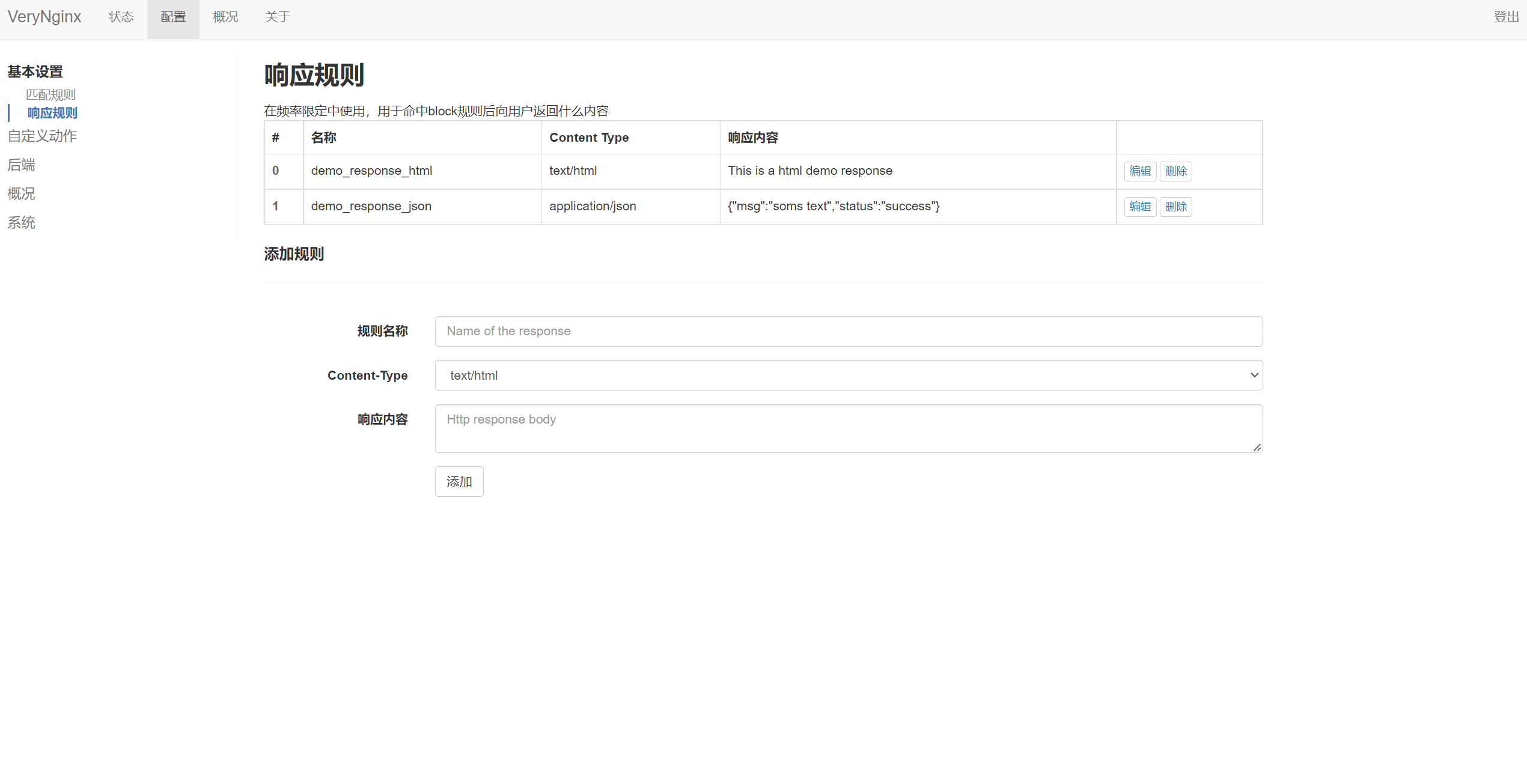Click the 添加规则 section heading

pos(294,254)
